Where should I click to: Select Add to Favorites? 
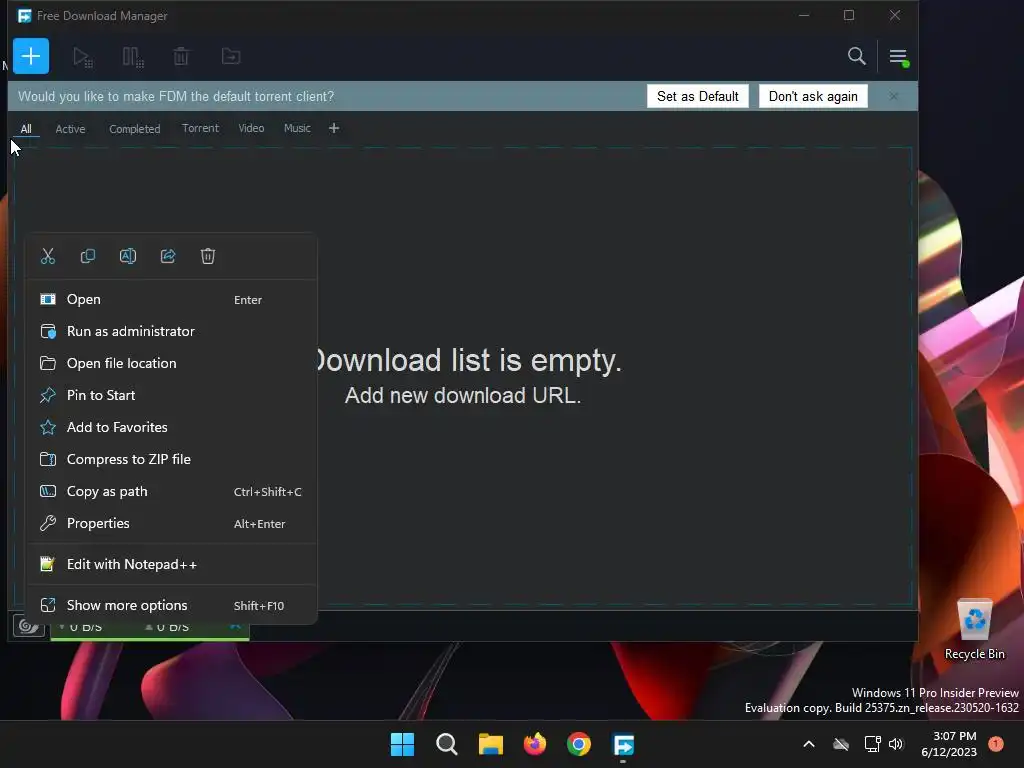pos(171,427)
